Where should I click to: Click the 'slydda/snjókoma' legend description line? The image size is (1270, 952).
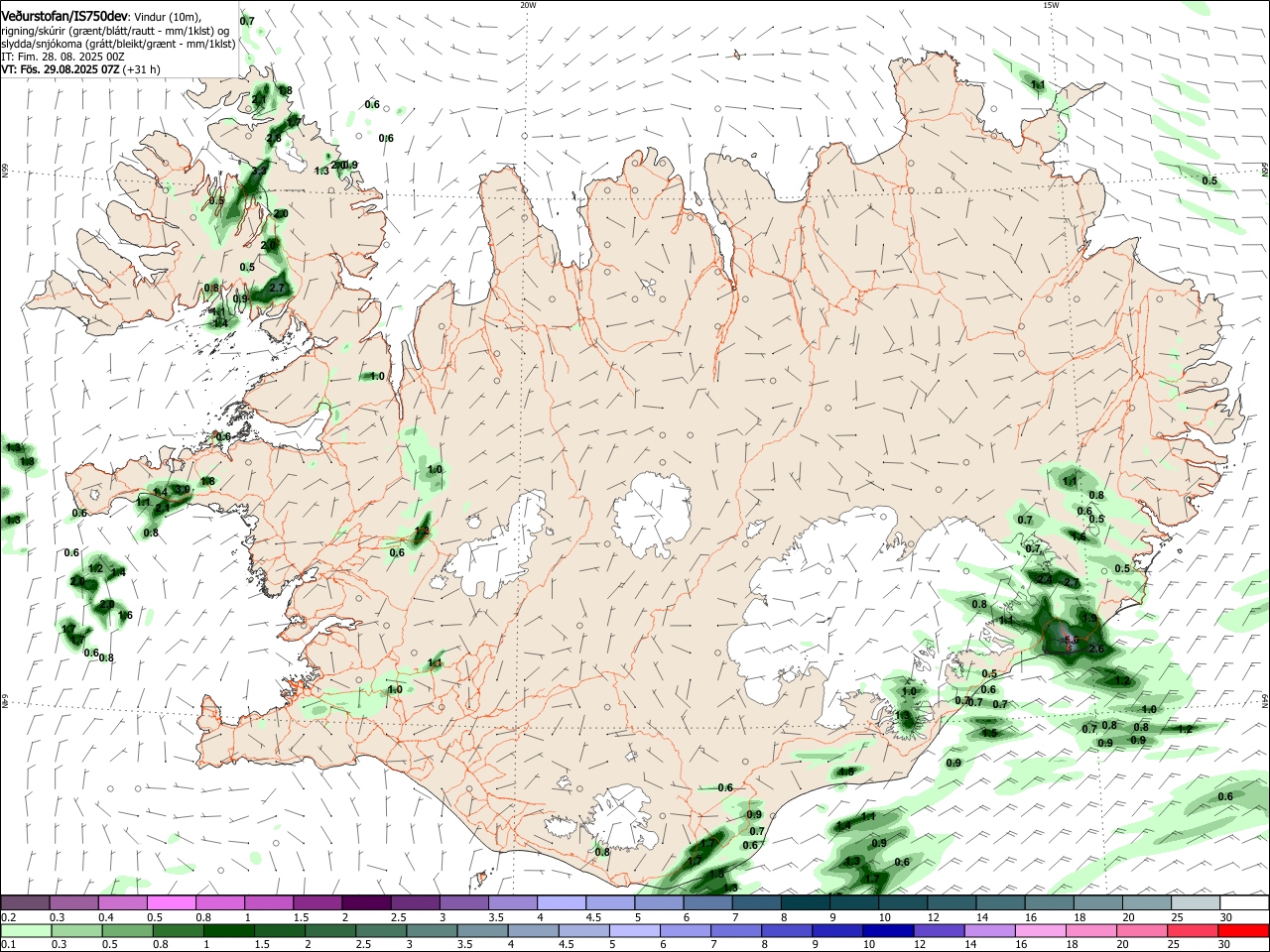118,45
